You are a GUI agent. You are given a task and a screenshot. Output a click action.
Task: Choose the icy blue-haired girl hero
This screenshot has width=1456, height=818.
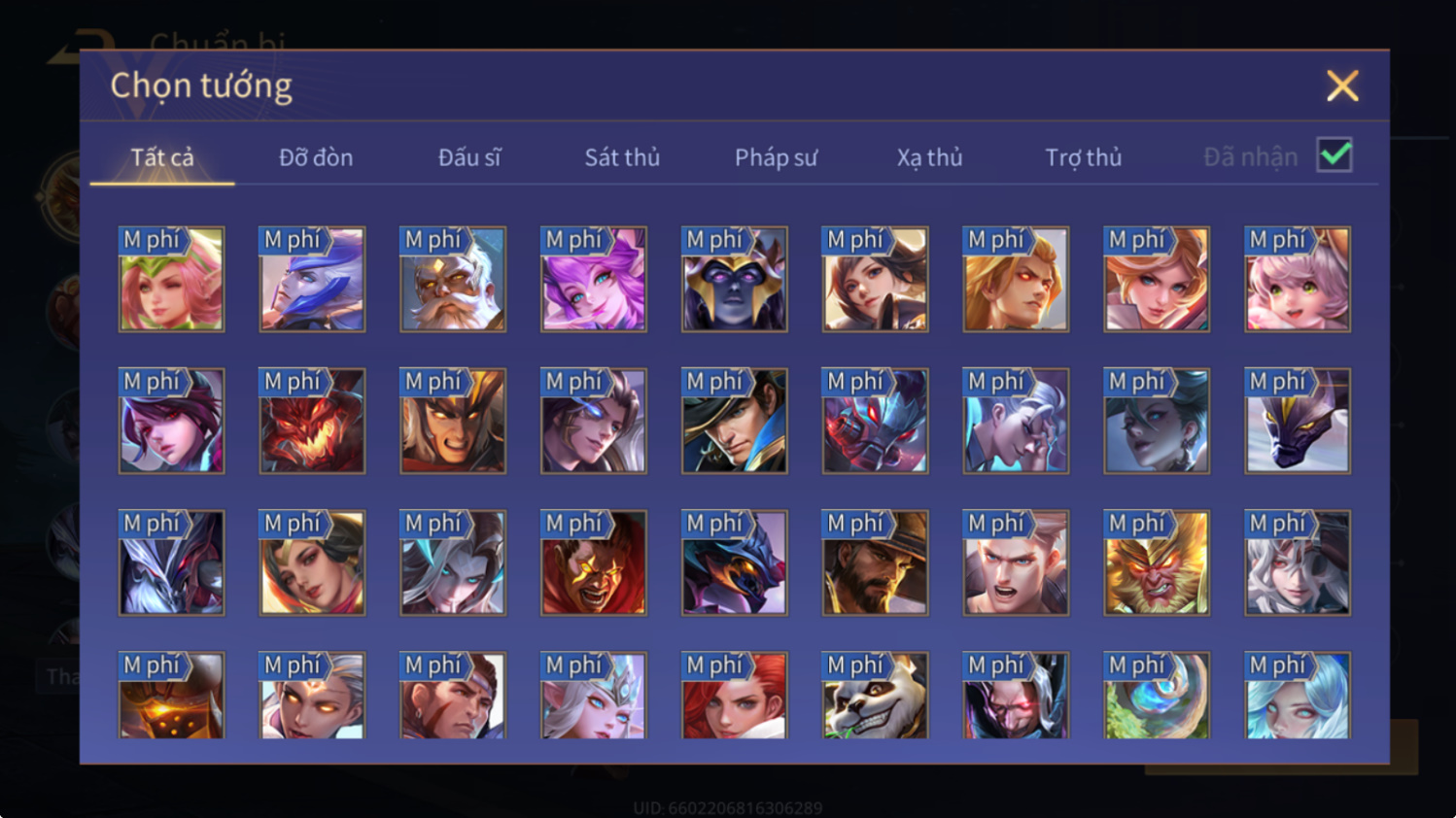tap(1298, 696)
